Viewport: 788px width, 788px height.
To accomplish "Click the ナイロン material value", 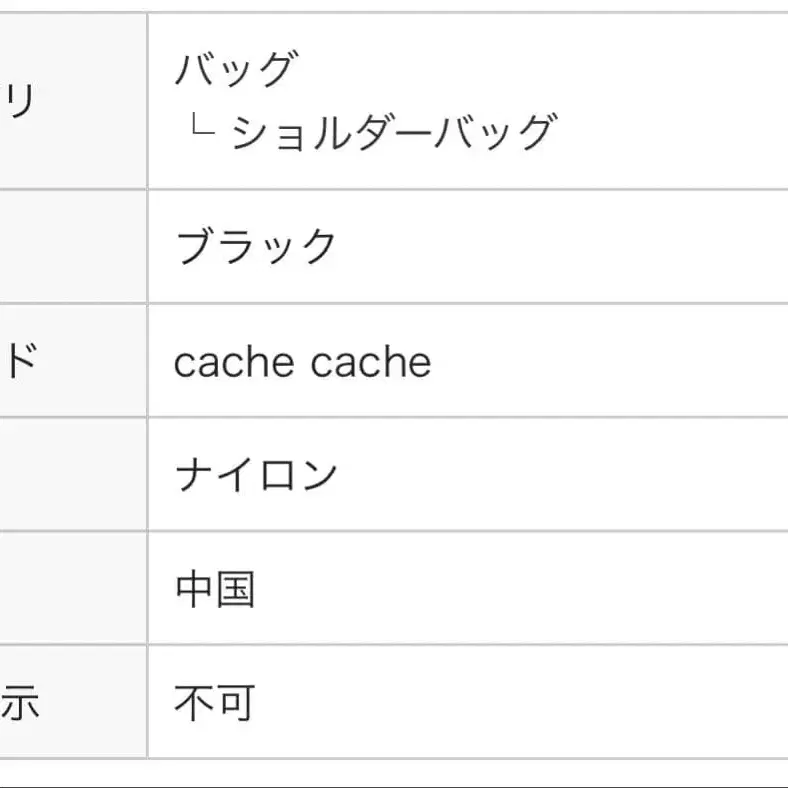I will coord(257,475).
